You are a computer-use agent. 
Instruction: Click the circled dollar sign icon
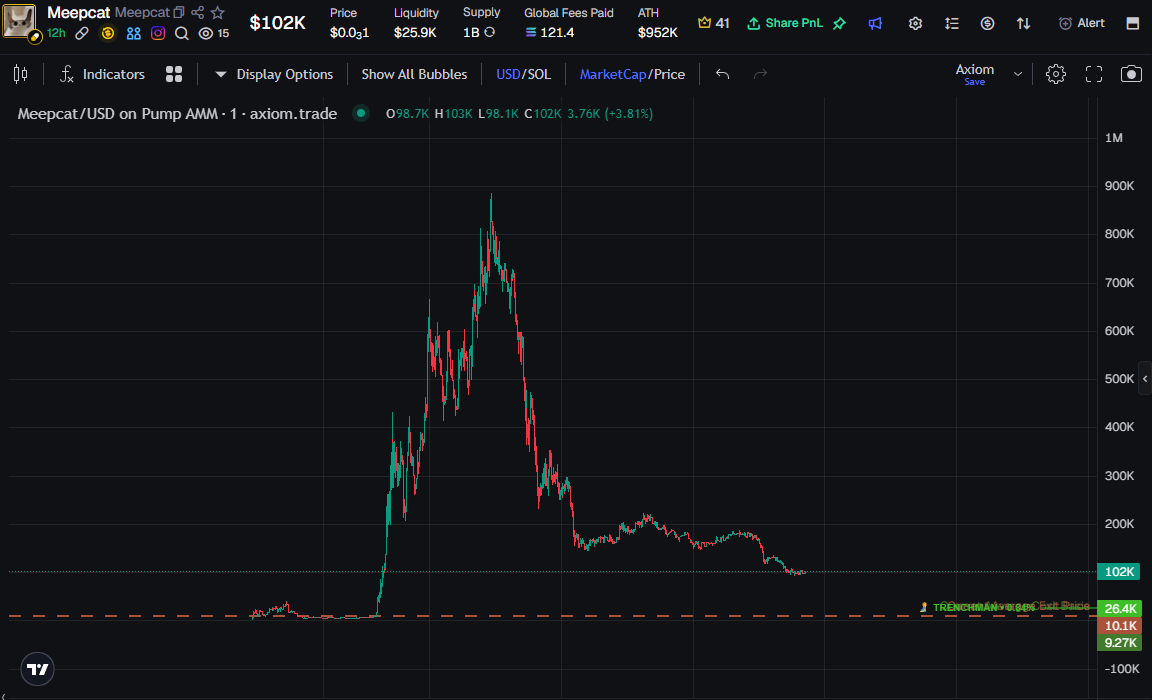click(987, 24)
